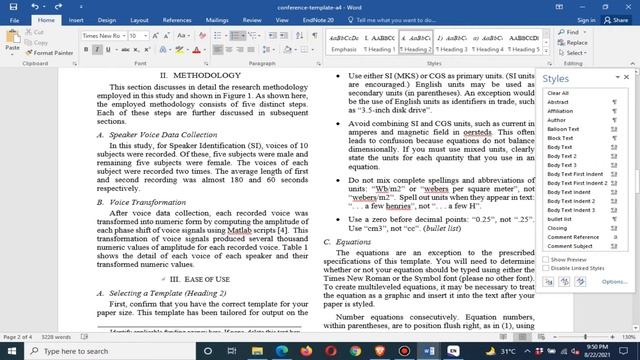The width and height of the screenshot is (640, 360).
Task: Enable Disable Linked Styles checkbox
Action: click(546, 268)
